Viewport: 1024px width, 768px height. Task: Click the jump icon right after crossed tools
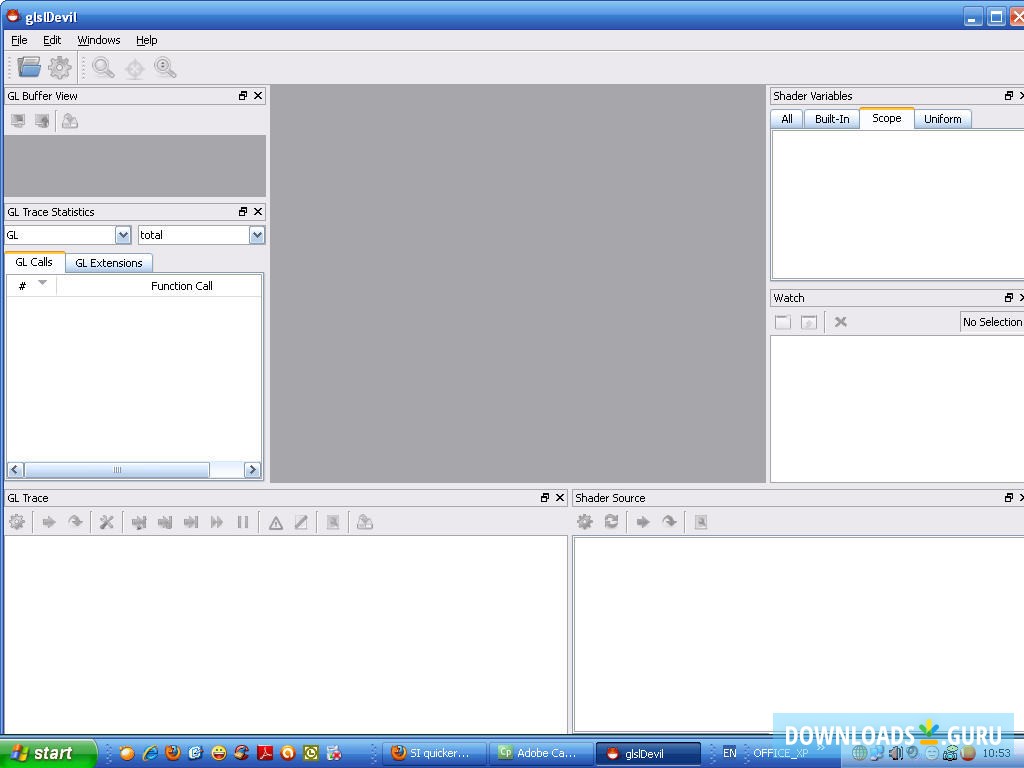[x=138, y=522]
